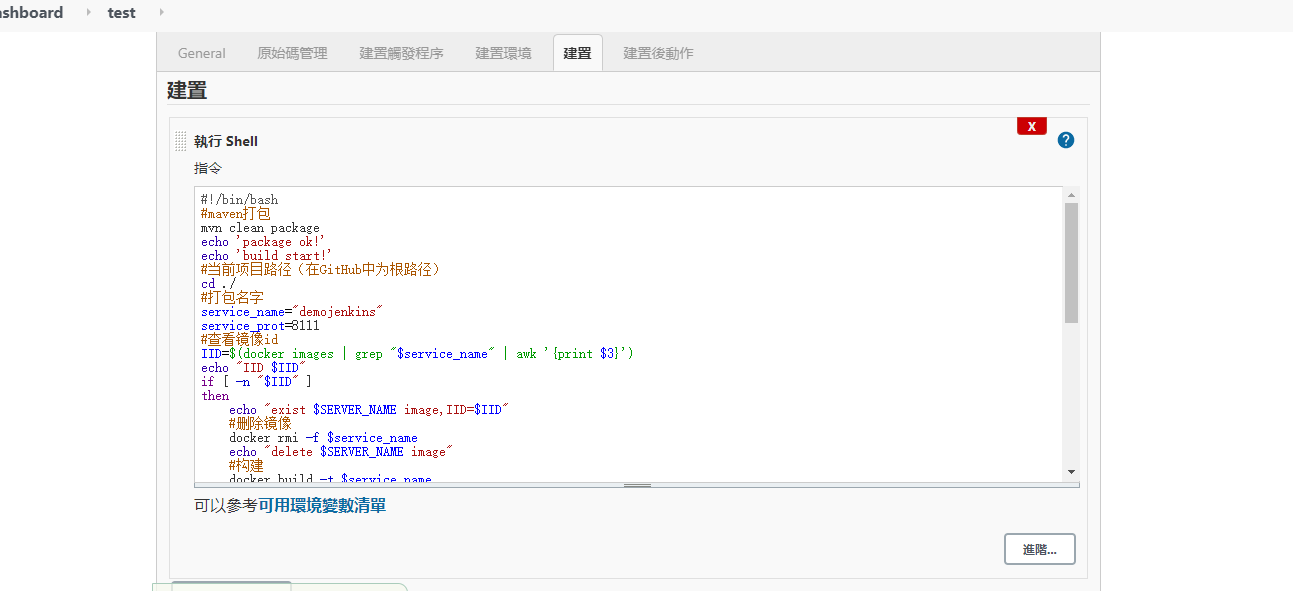The height and width of the screenshot is (591, 1293).
Task: Click the line 'if [ -n "$IID" ]'
Action: pyautogui.click(x=256, y=382)
